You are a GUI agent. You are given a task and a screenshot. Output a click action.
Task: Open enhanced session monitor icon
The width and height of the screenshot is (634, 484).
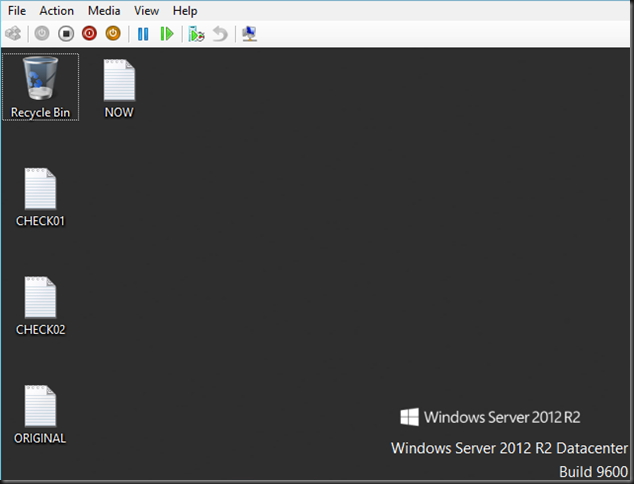[x=249, y=34]
